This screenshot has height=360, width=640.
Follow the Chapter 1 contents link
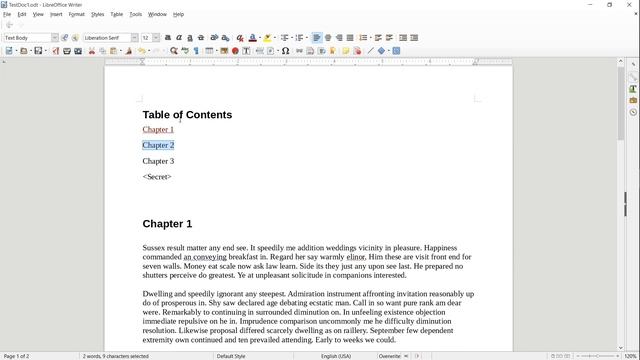tap(158, 129)
